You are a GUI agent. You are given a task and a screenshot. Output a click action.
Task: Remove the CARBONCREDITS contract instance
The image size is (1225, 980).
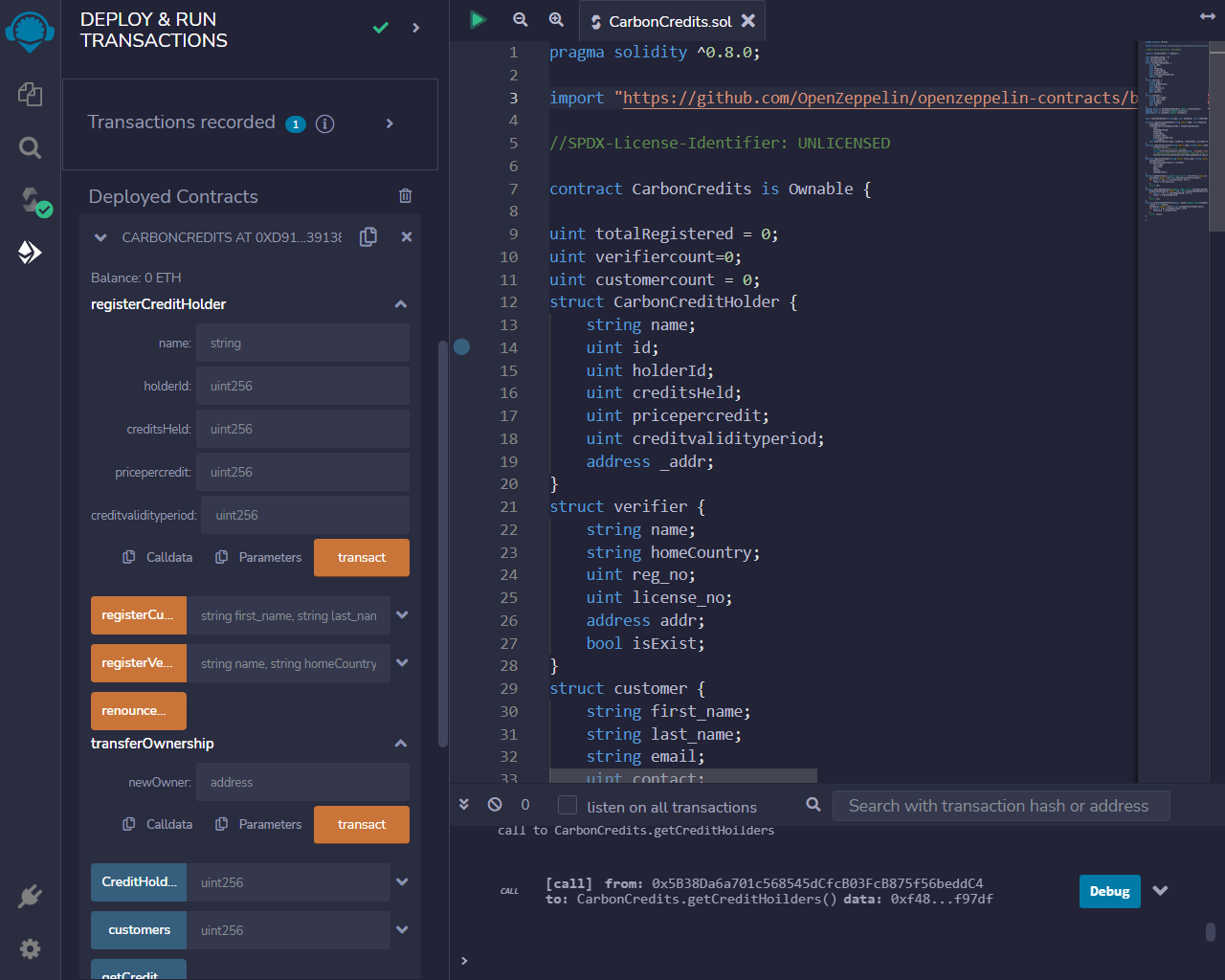click(x=407, y=236)
